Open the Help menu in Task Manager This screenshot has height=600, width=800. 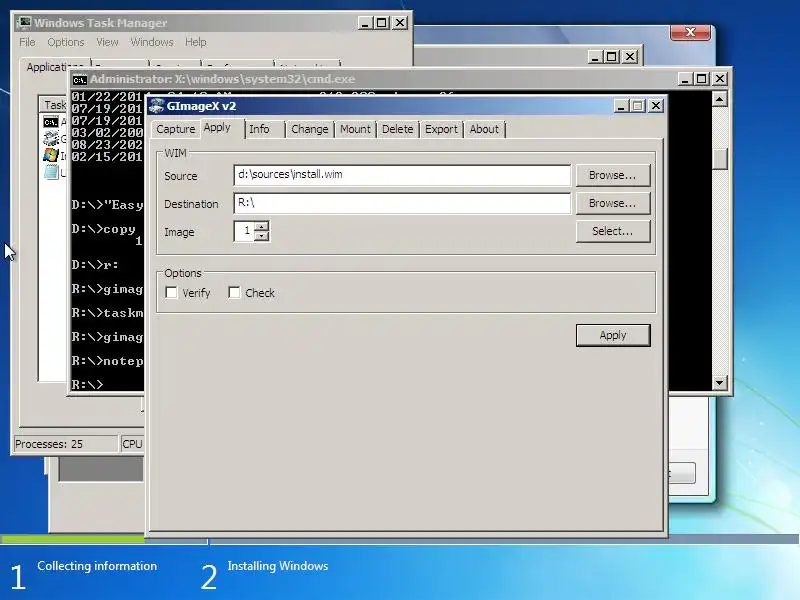click(195, 42)
